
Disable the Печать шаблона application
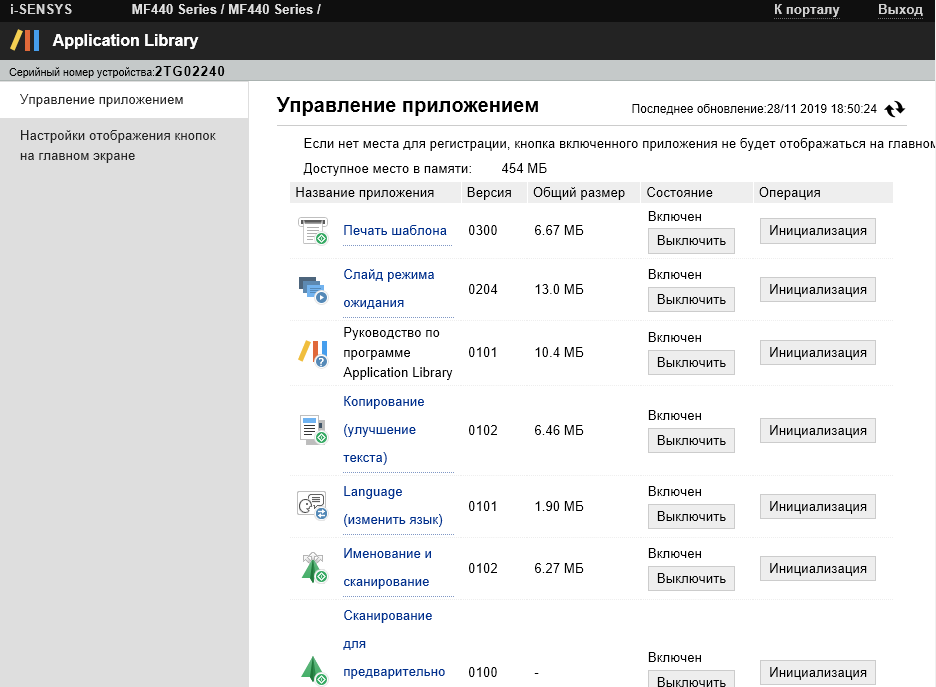(x=691, y=241)
